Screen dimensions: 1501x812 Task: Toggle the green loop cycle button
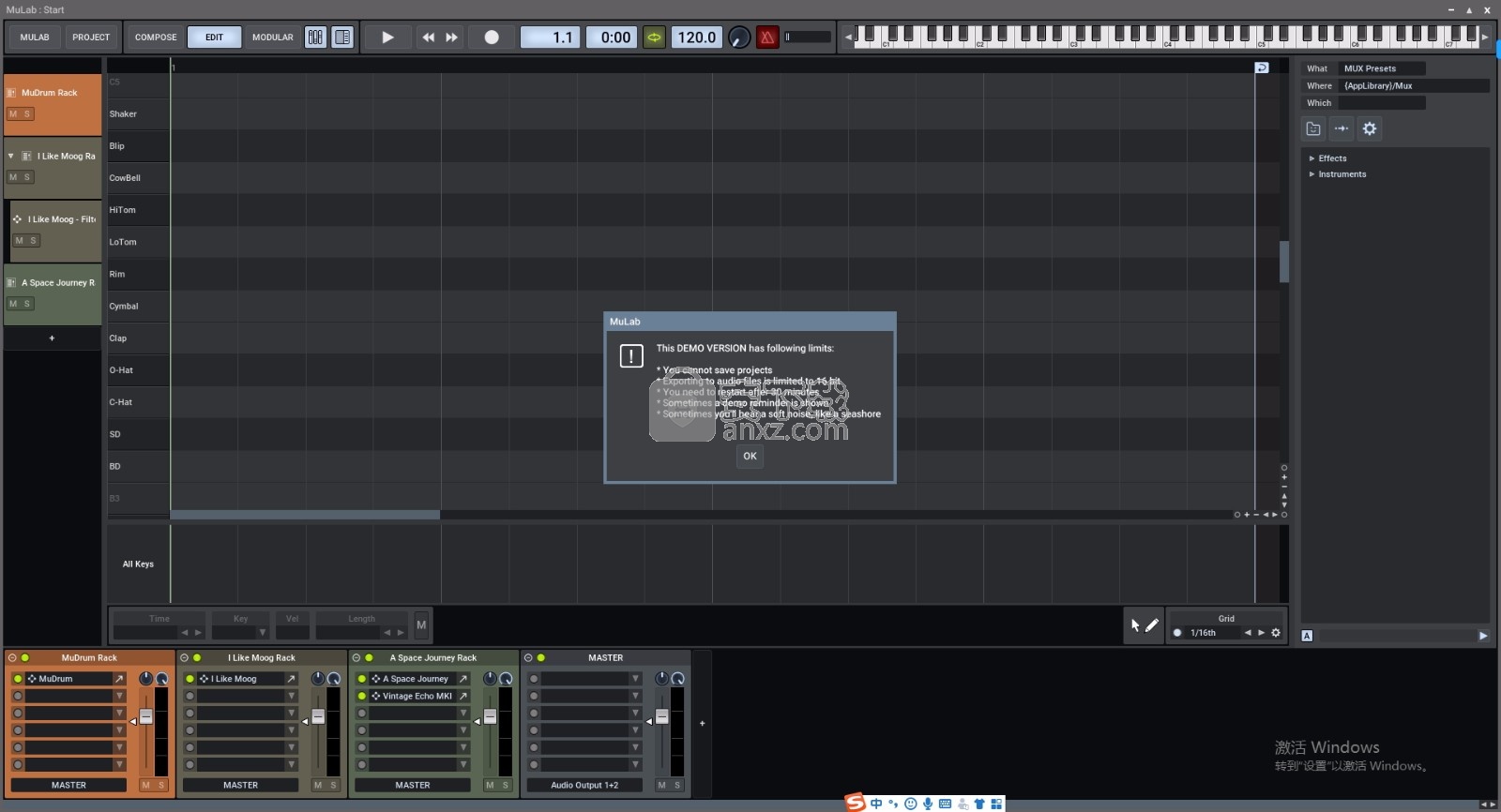click(654, 38)
